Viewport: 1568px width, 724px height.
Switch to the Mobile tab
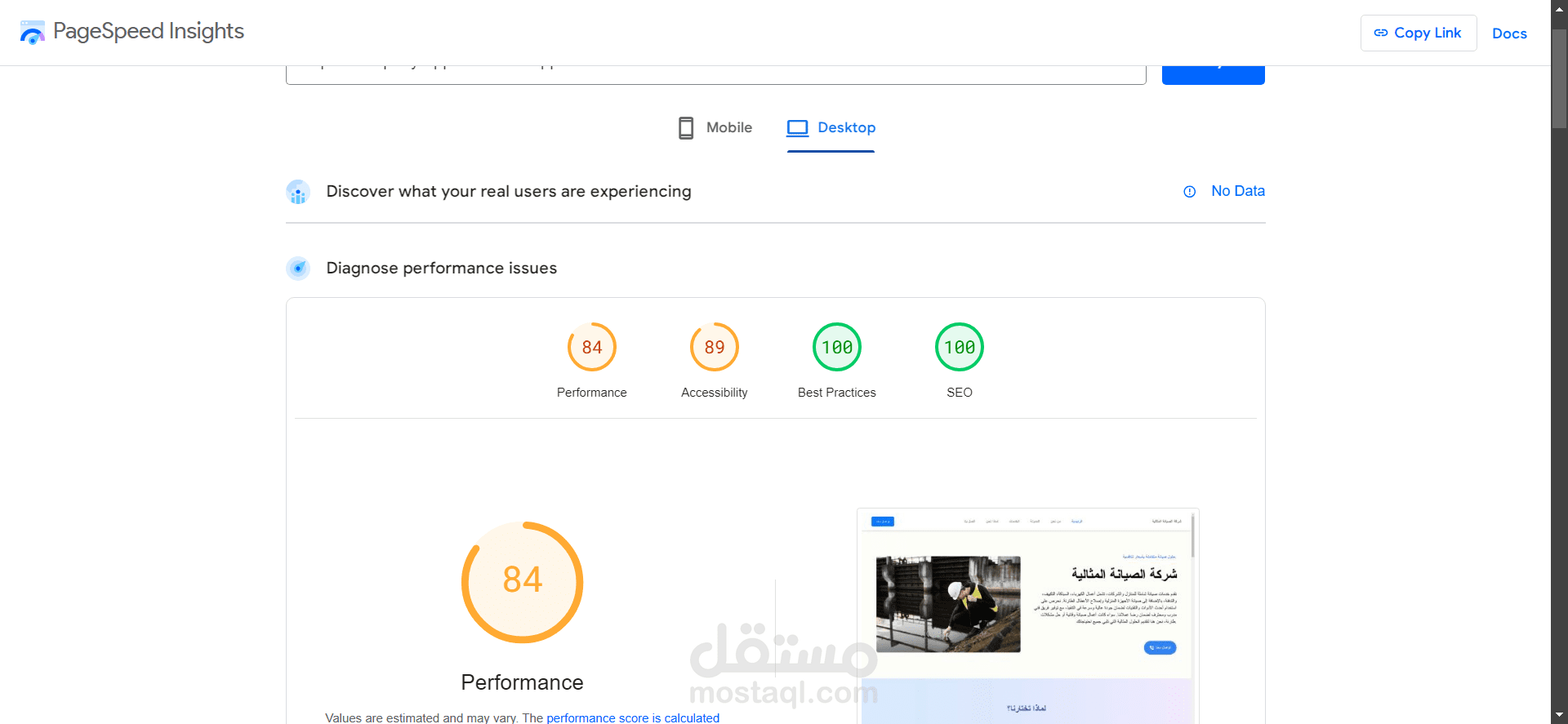[715, 128]
